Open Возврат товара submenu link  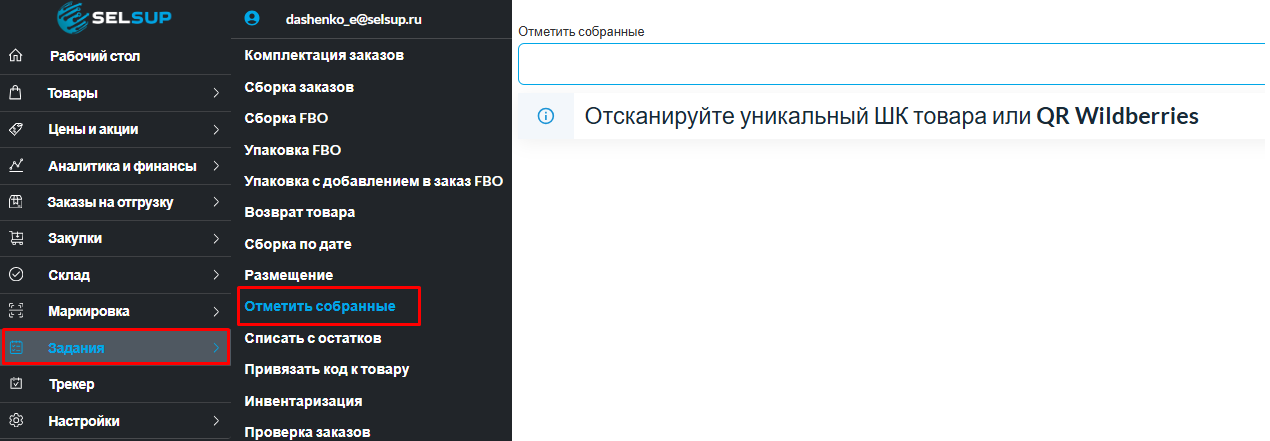click(300, 212)
